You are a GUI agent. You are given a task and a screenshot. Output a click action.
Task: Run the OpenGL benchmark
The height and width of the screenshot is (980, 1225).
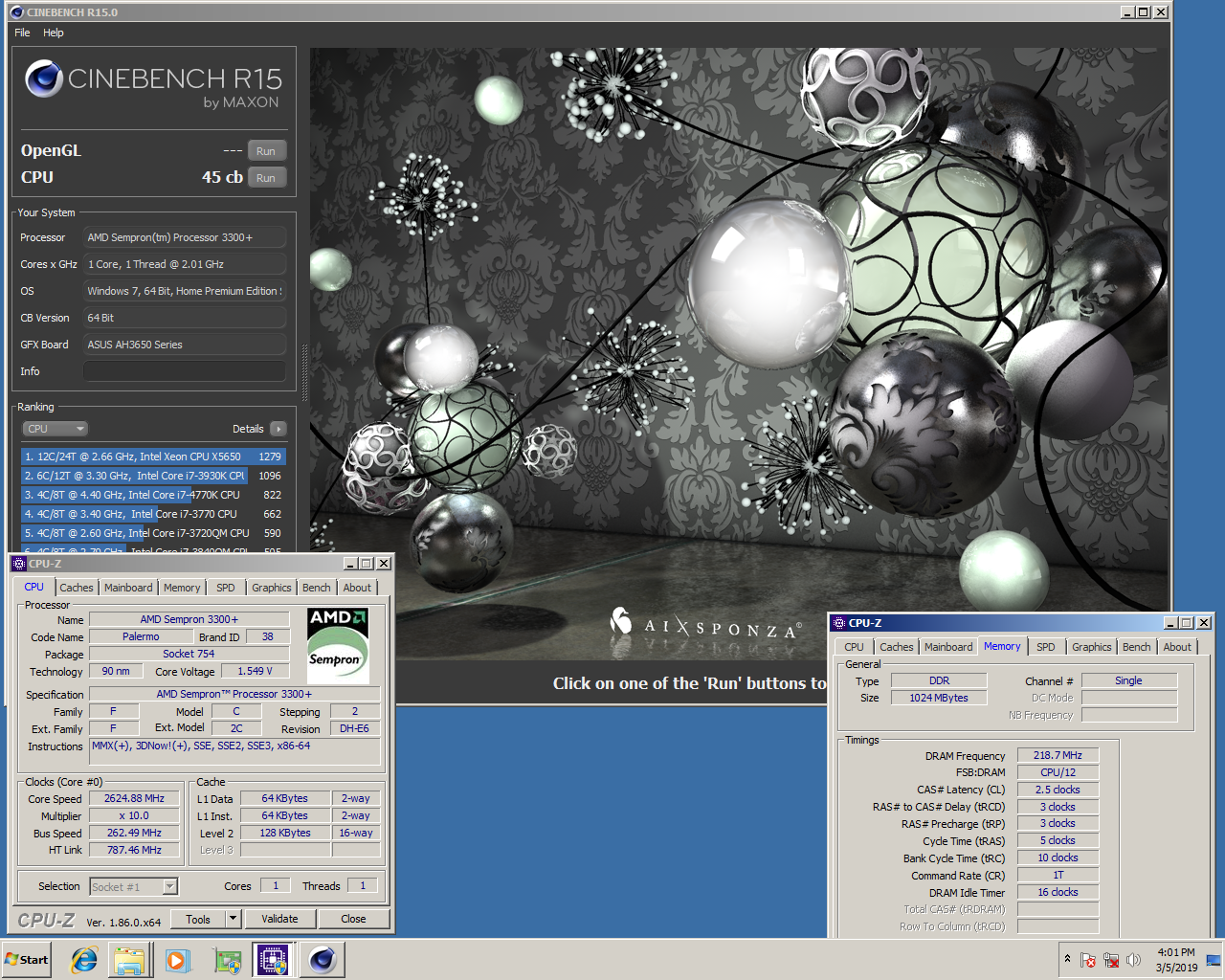pos(266,151)
